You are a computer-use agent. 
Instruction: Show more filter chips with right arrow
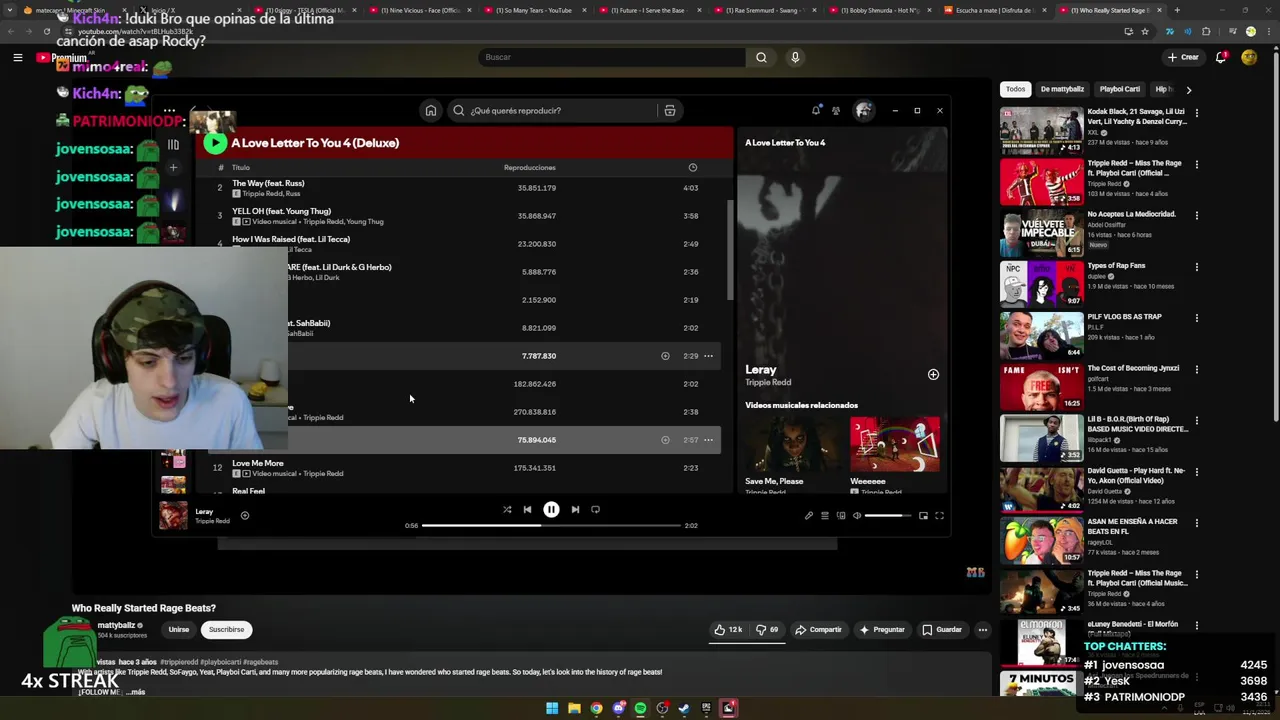click(1188, 89)
